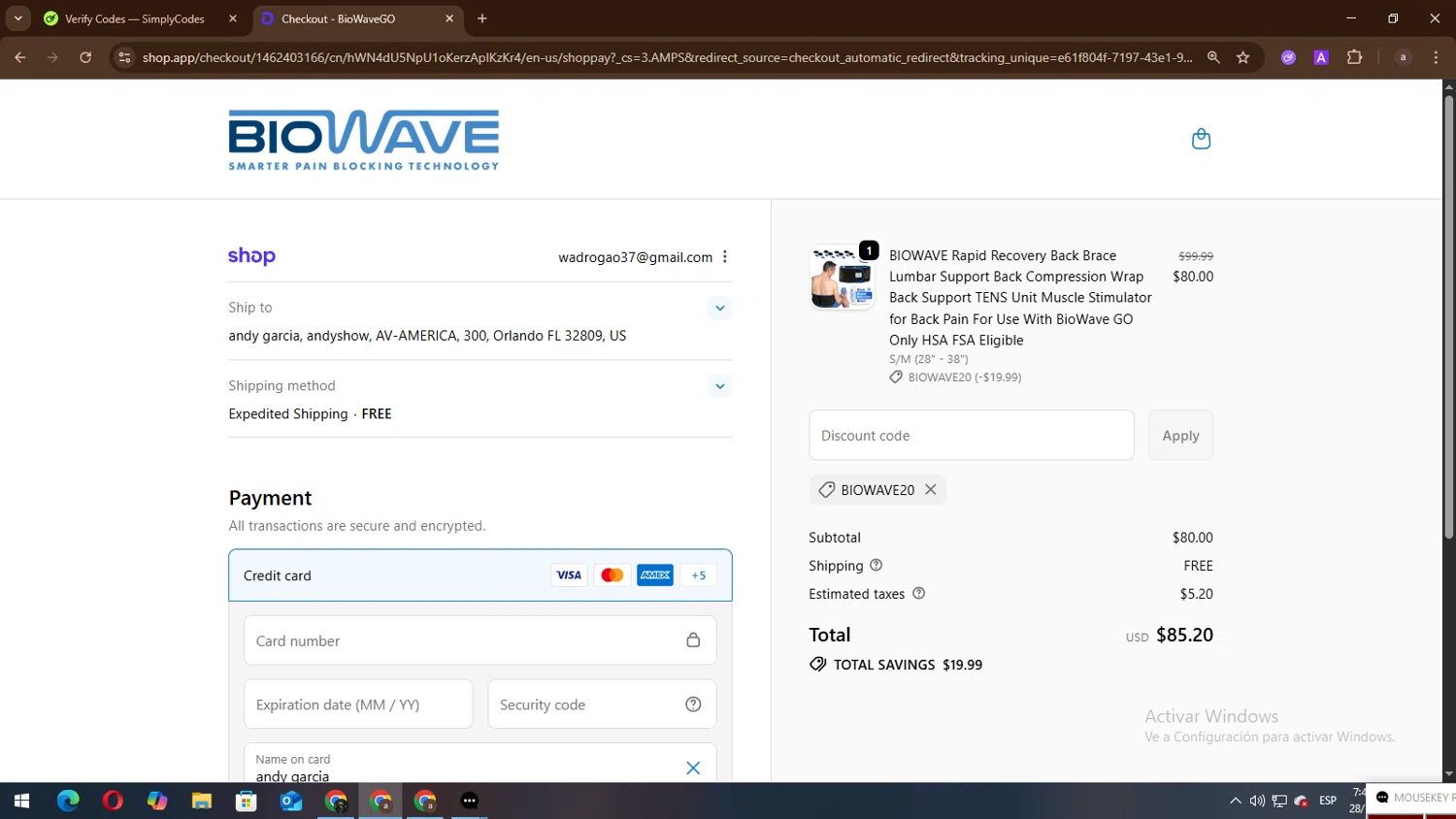This screenshot has height=819, width=1456.
Task: Show hidden system tray icons
Action: tap(1235, 801)
